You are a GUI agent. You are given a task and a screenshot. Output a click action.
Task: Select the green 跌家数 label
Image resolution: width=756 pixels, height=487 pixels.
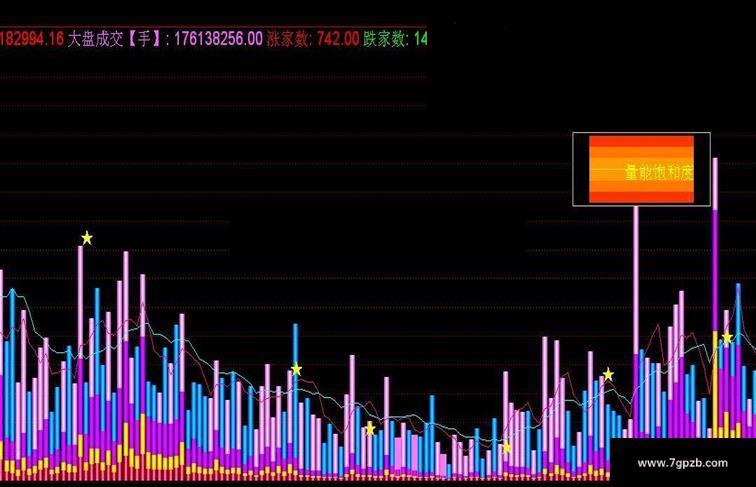pos(385,39)
